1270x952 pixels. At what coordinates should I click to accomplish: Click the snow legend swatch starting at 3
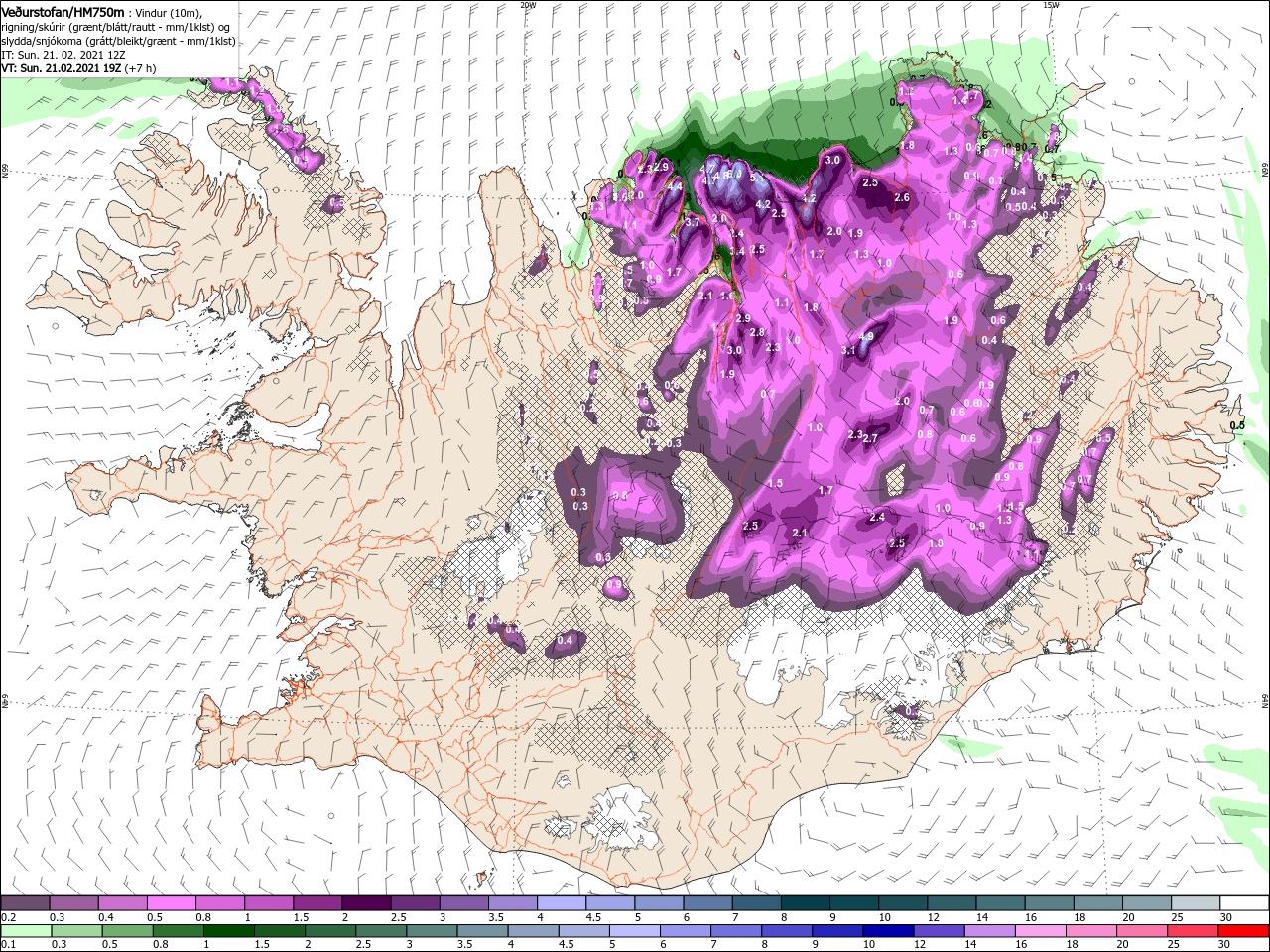462,903
